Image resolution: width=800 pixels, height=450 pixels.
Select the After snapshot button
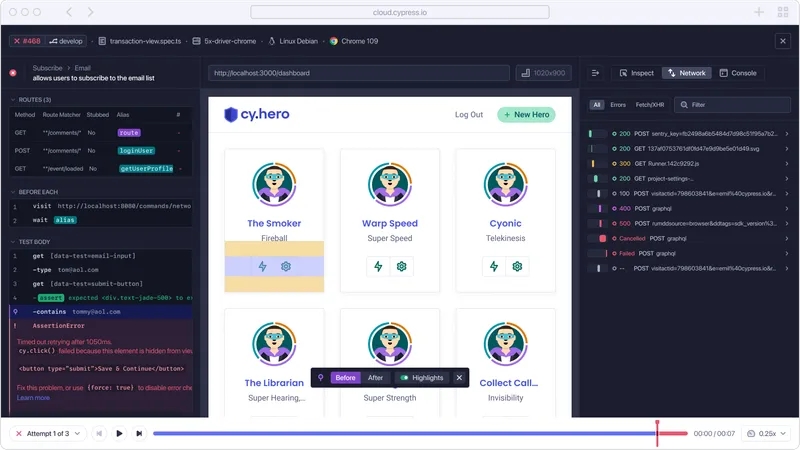point(376,378)
